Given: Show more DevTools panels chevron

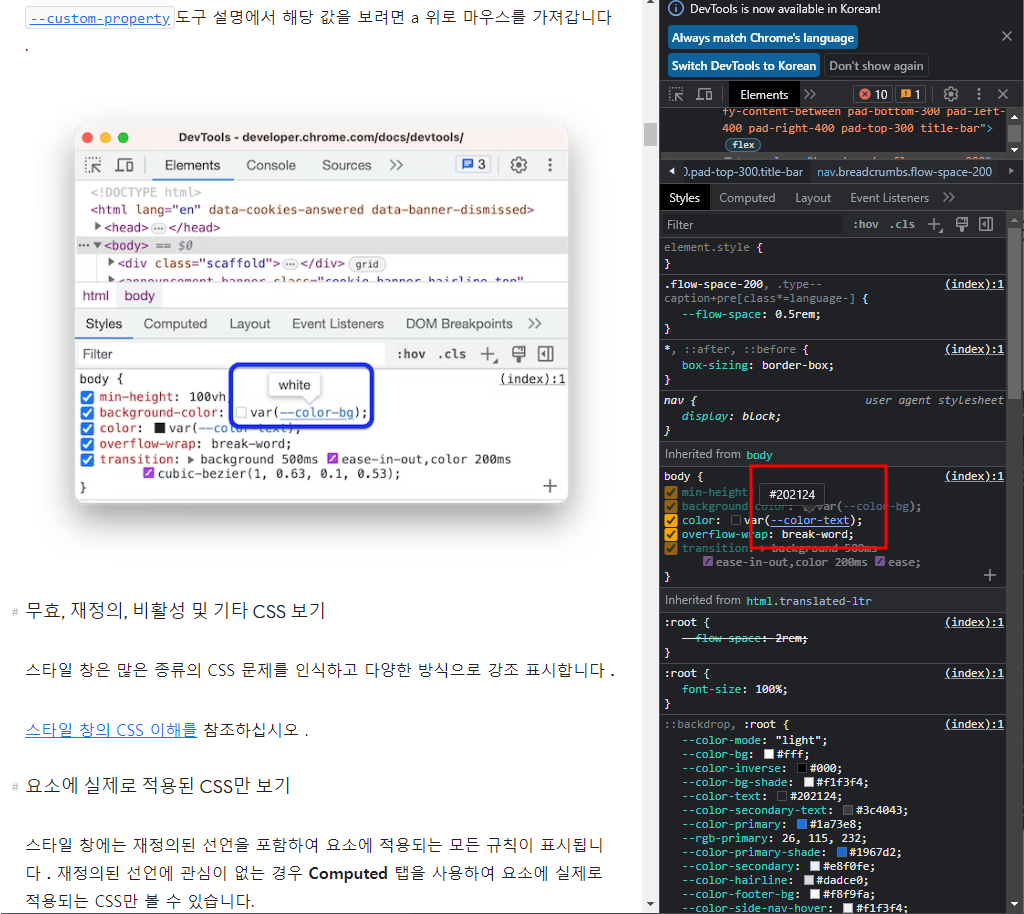Looking at the screenshot, I should tap(810, 94).
